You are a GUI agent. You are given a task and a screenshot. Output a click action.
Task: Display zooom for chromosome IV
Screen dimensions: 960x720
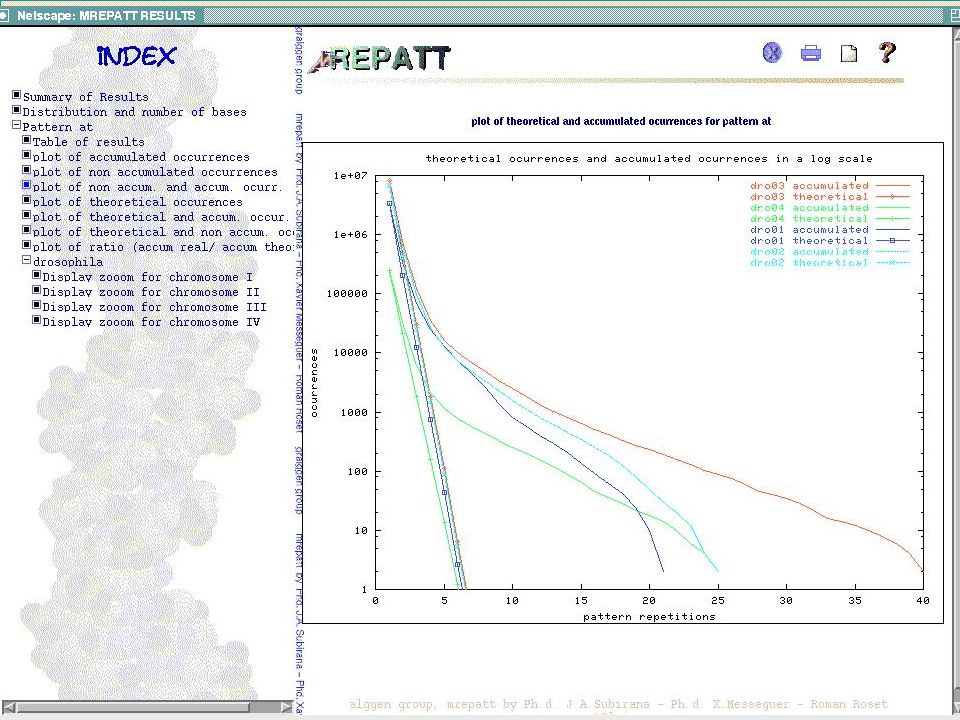click(x=151, y=322)
